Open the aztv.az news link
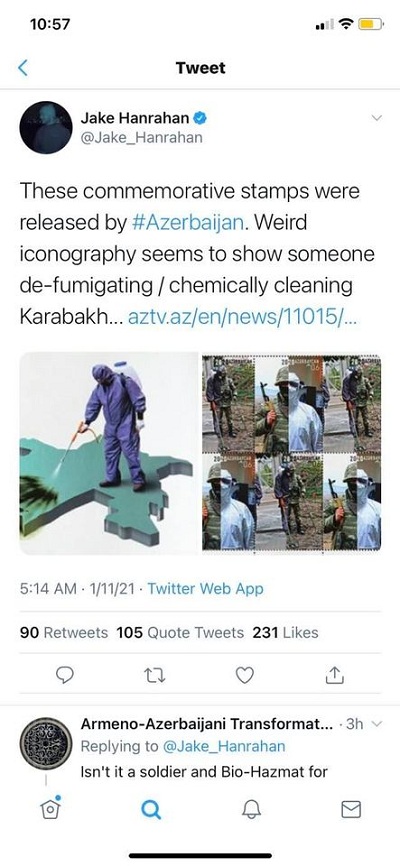The width and height of the screenshot is (400, 866). tap(241, 318)
